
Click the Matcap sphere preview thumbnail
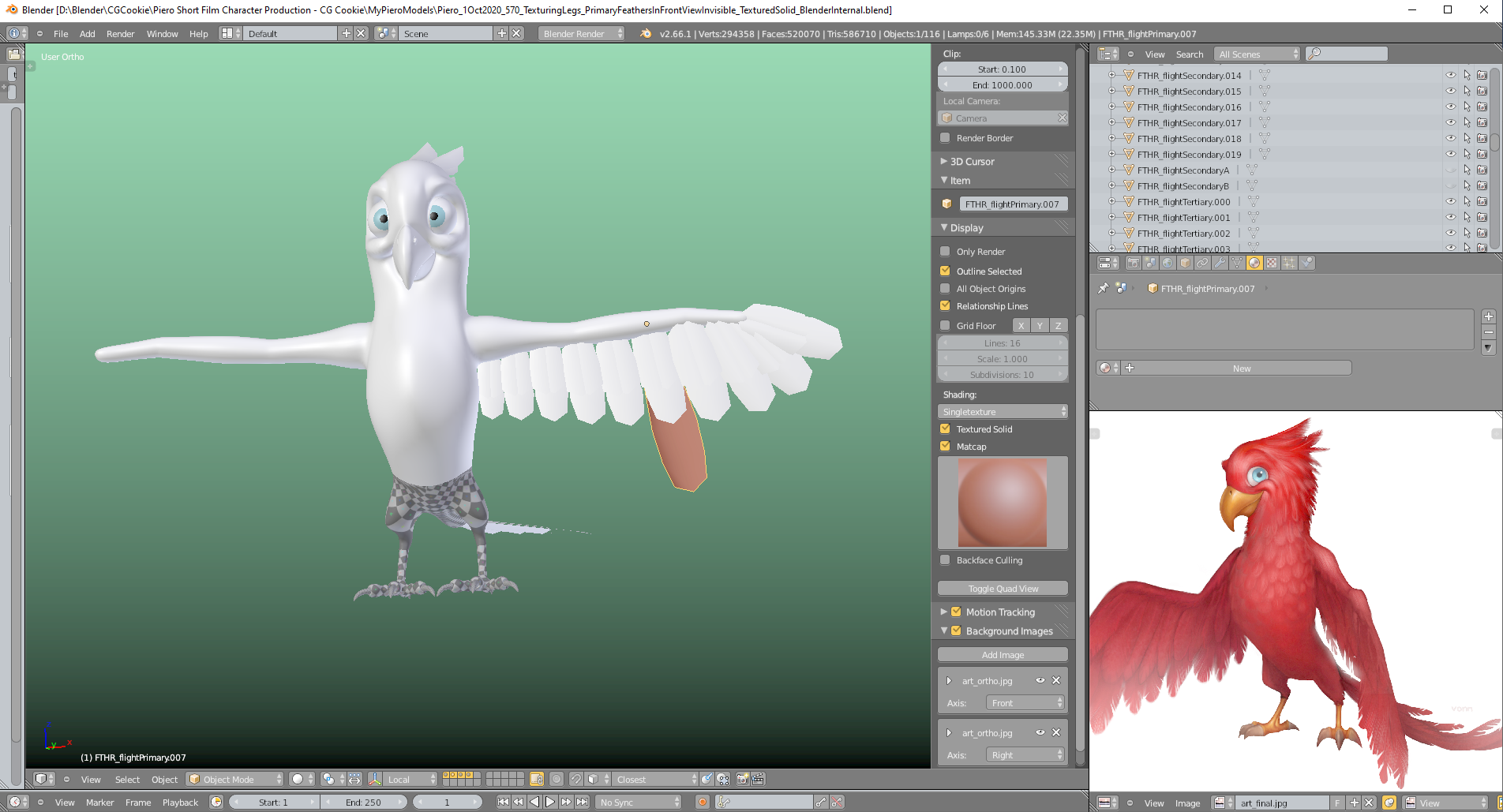tap(1002, 503)
